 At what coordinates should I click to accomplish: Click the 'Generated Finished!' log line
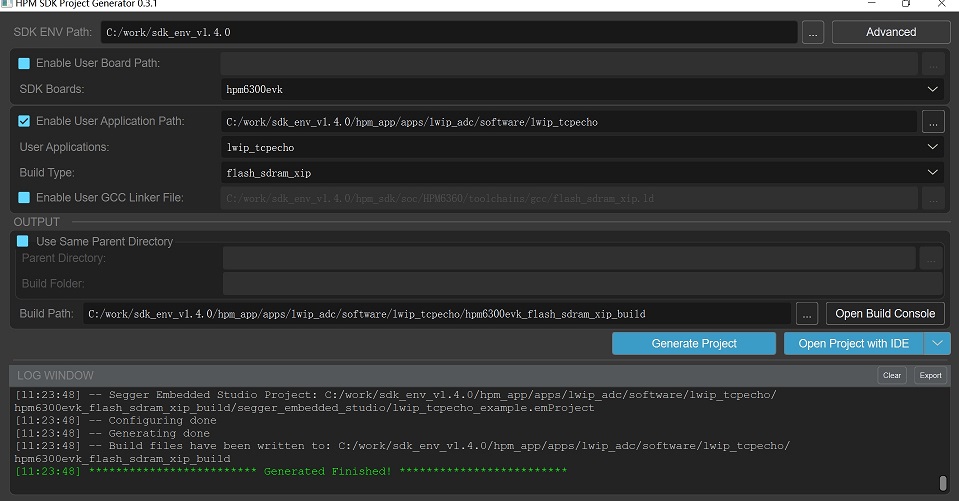(x=291, y=471)
